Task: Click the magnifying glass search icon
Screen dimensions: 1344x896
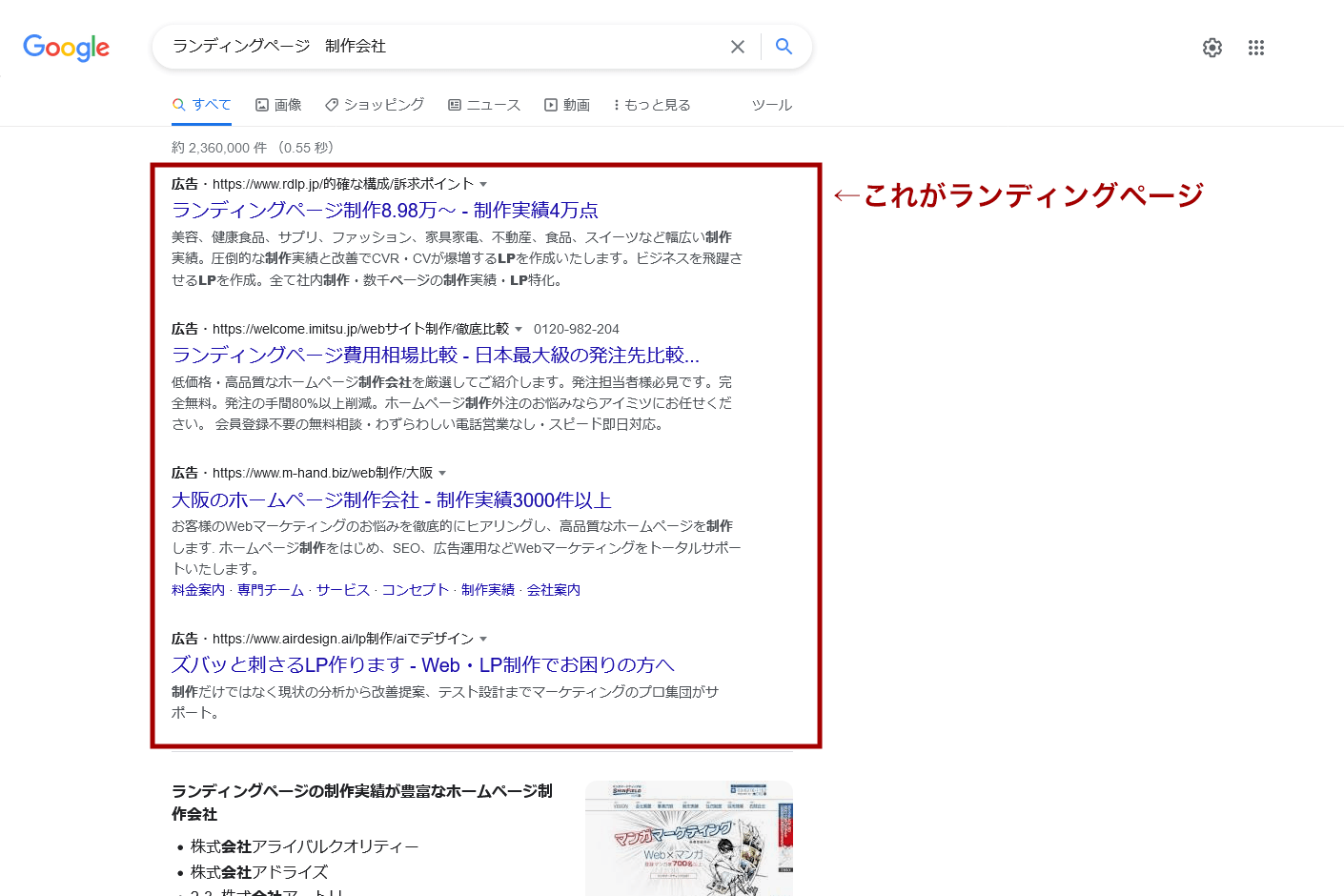Action: [784, 47]
